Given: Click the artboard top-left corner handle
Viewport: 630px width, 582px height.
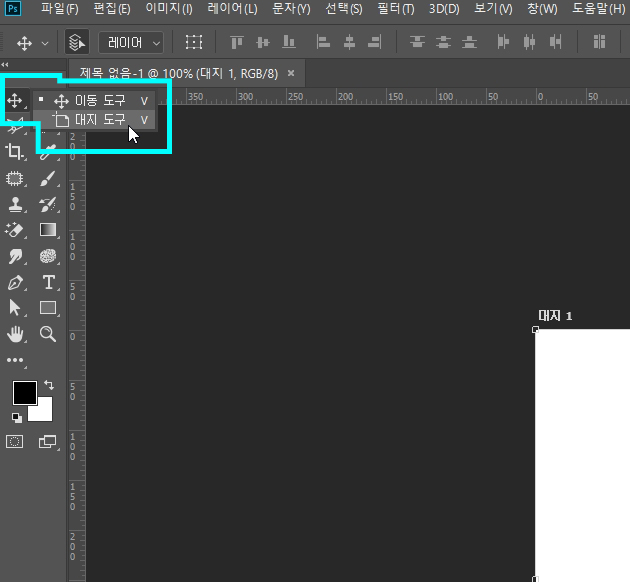Looking at the screenshot, I should 535,330.
